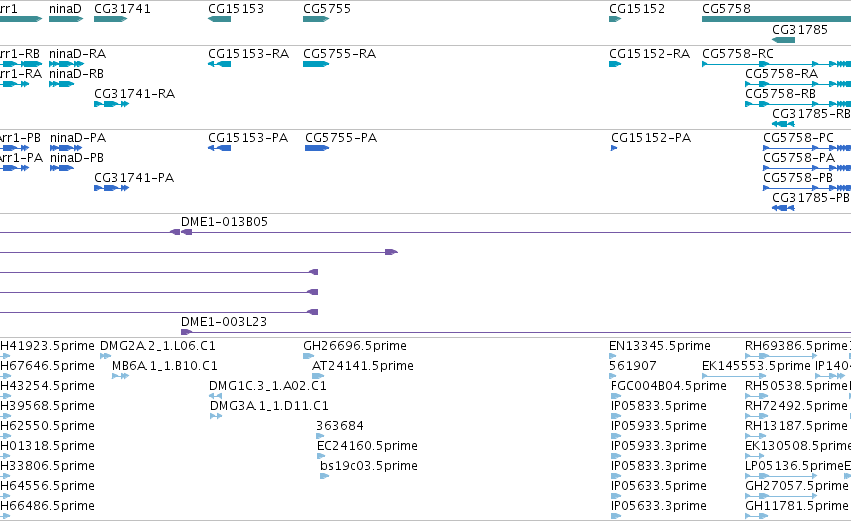Click the CG15153-RA transcript label
This screenshot has width=851, height=521.
tap(249, 54)
